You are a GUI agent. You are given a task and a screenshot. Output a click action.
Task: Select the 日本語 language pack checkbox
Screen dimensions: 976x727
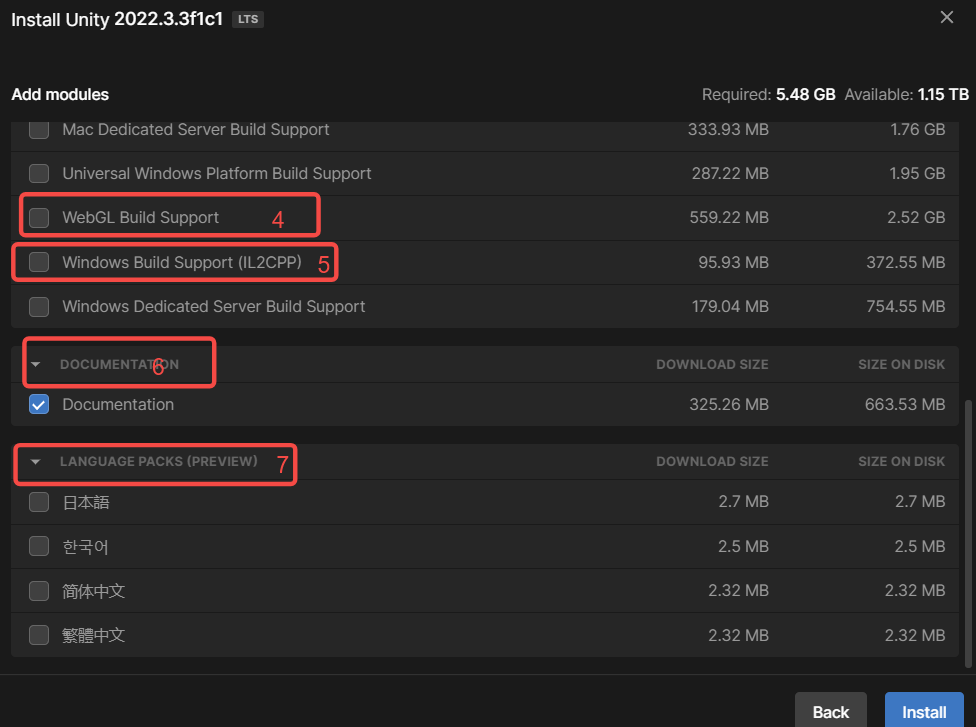click(x=39, y=502)
